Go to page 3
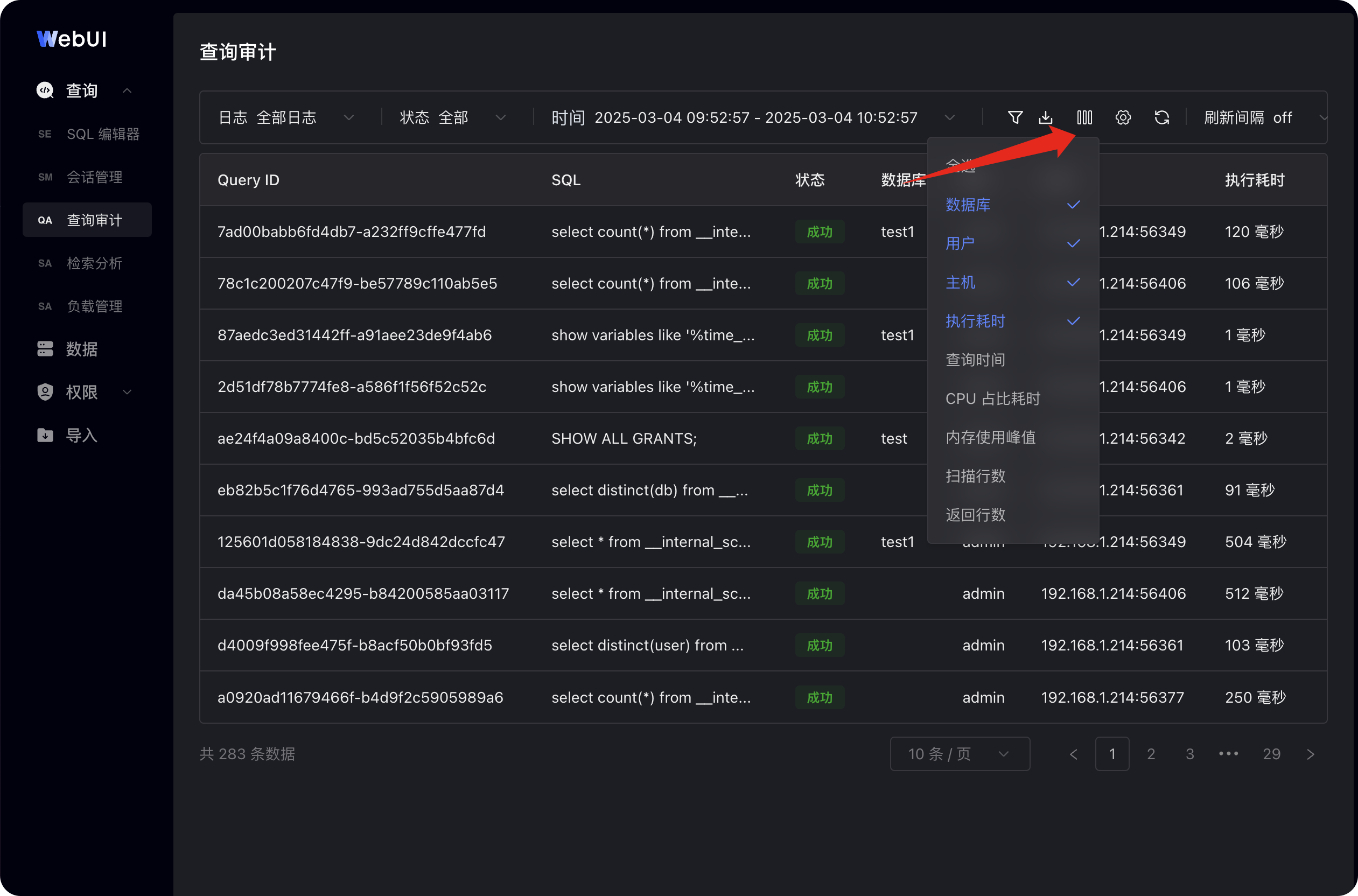Screen dimensions: 1358x896 pyautogui.click(x=1189, y=754)
